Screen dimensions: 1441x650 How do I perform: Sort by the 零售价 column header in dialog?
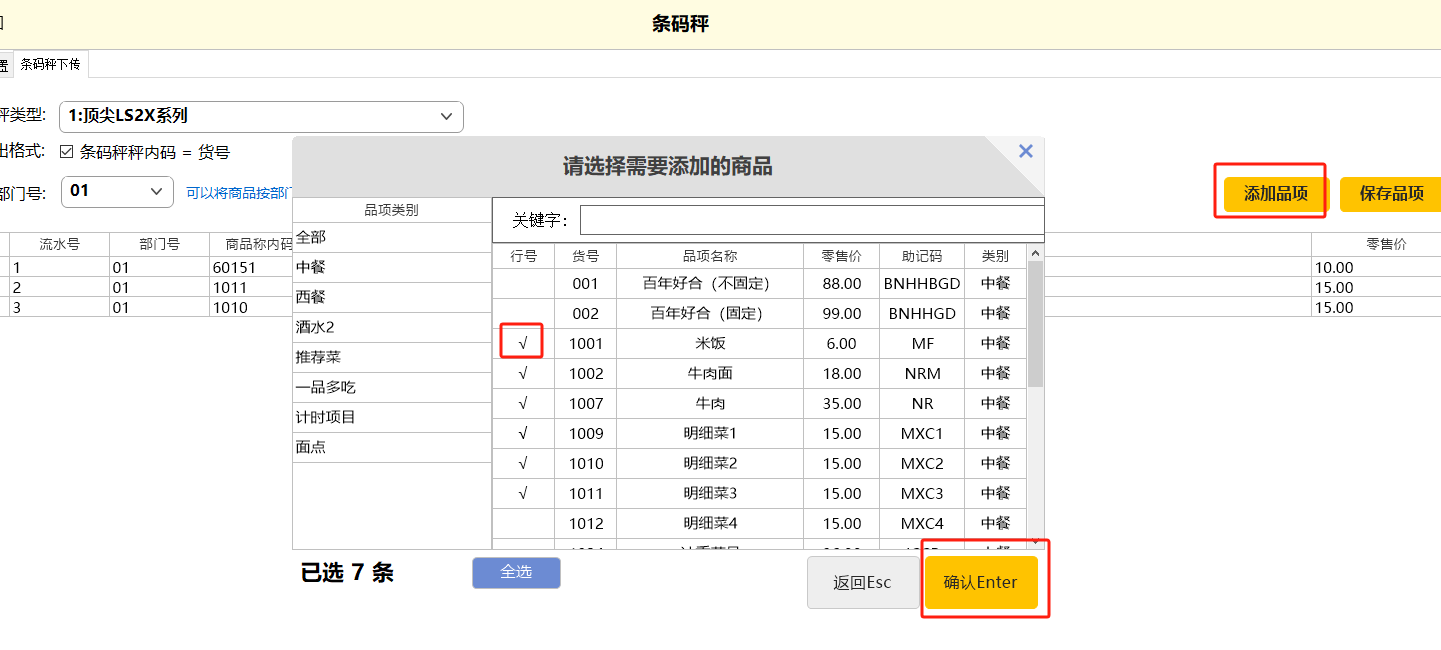tap(841, 256)
